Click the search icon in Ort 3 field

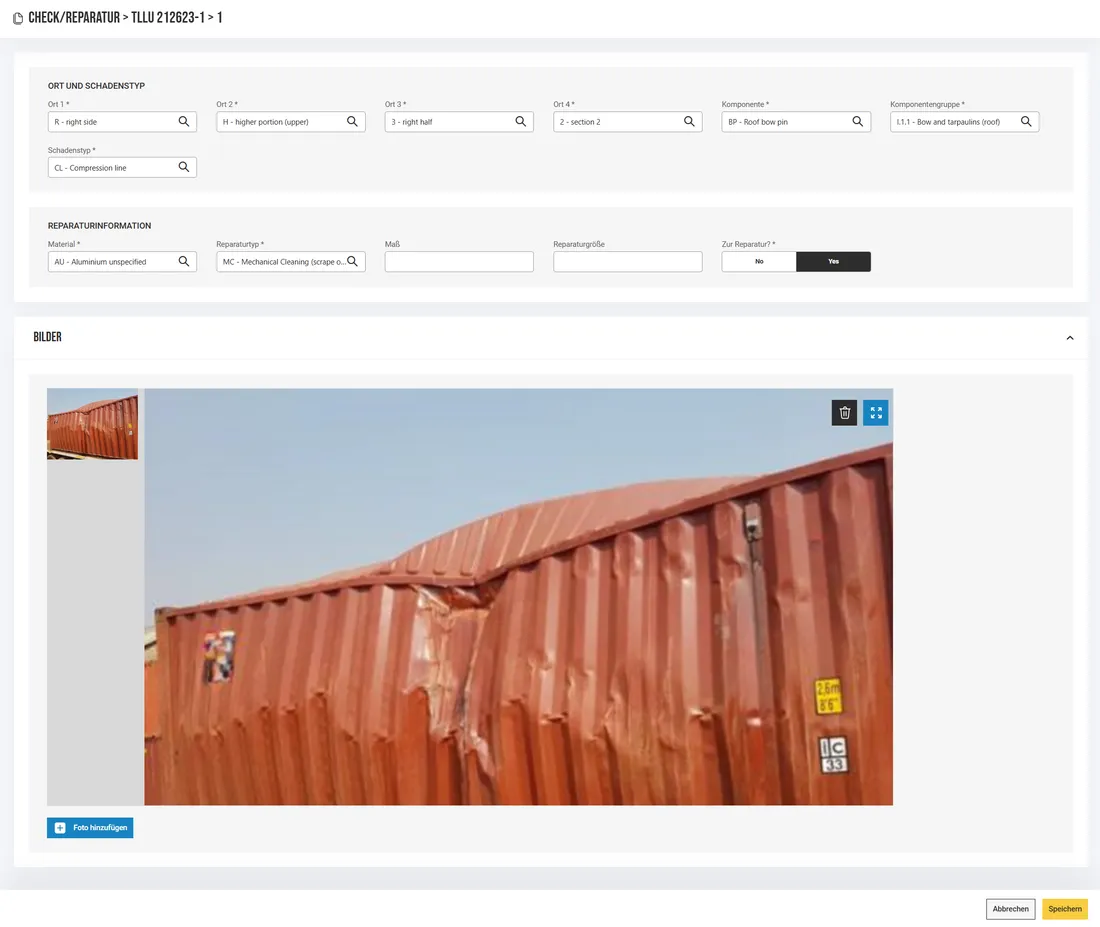point(521,121)
